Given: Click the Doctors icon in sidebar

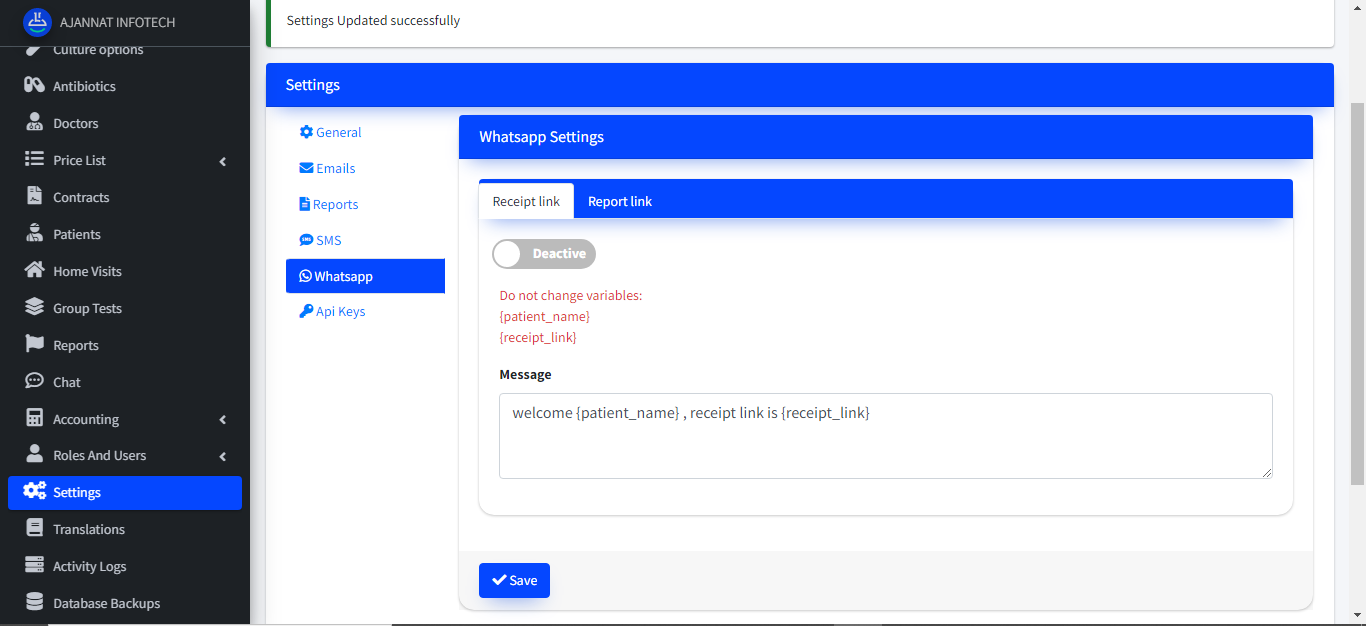Looking at the screenshot, I should coord(34,123).
